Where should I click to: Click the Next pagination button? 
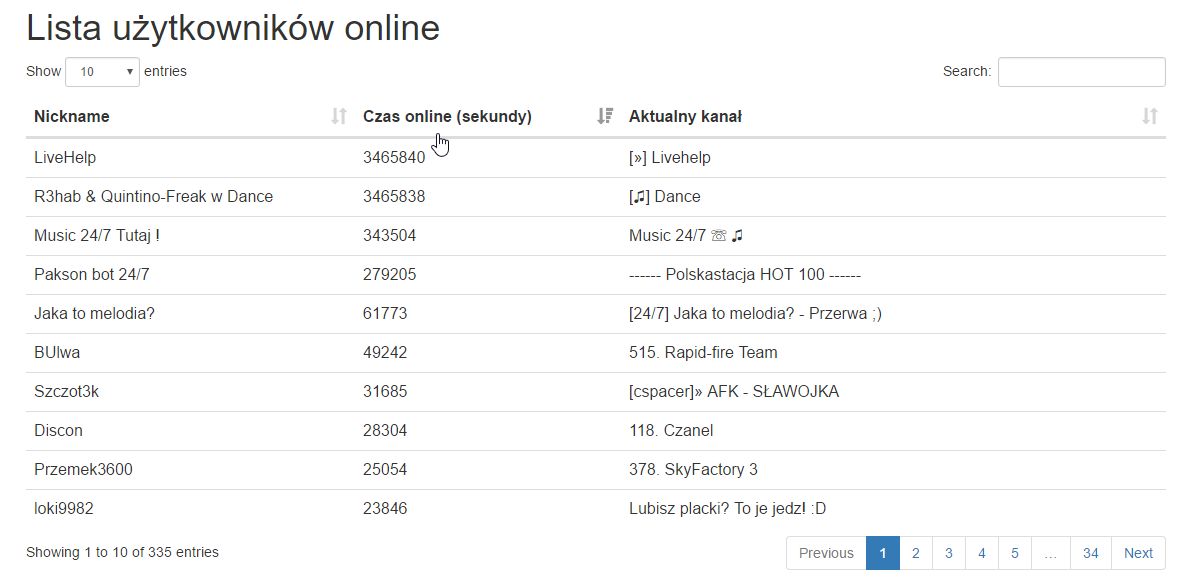point(1138,553)
